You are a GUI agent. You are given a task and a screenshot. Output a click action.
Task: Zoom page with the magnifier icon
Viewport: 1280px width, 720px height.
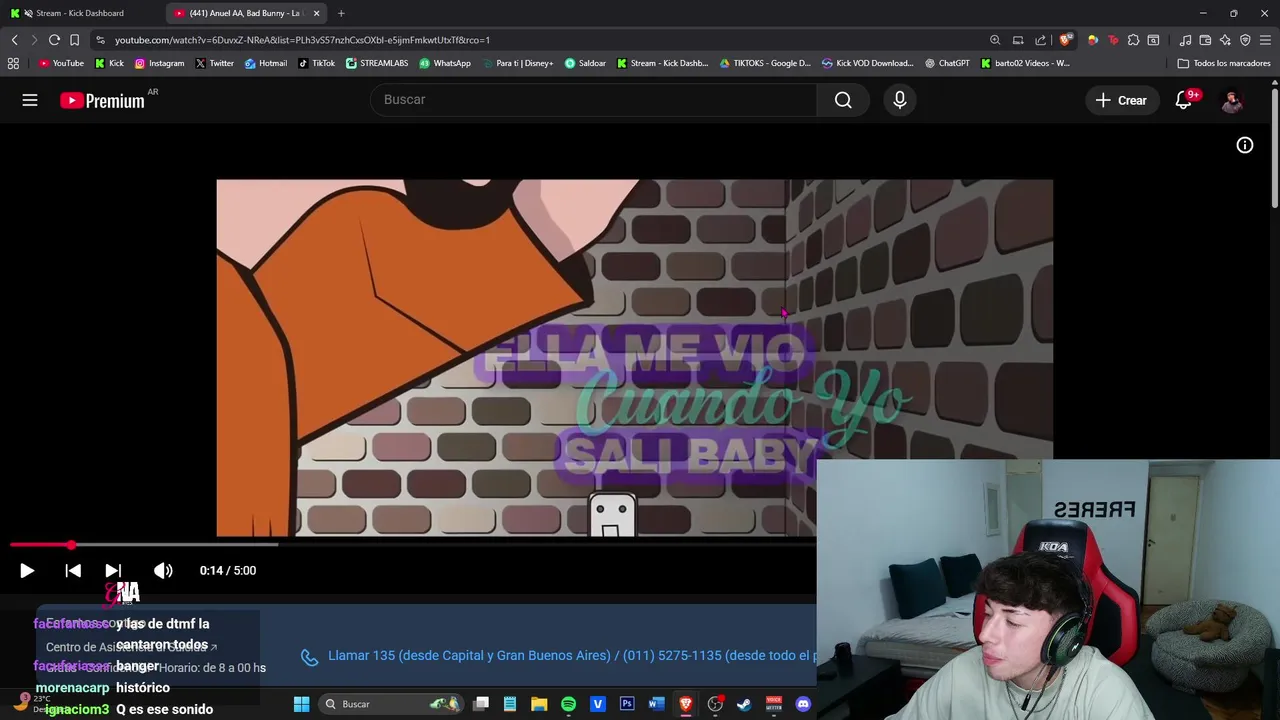click(x=995, y=40)
